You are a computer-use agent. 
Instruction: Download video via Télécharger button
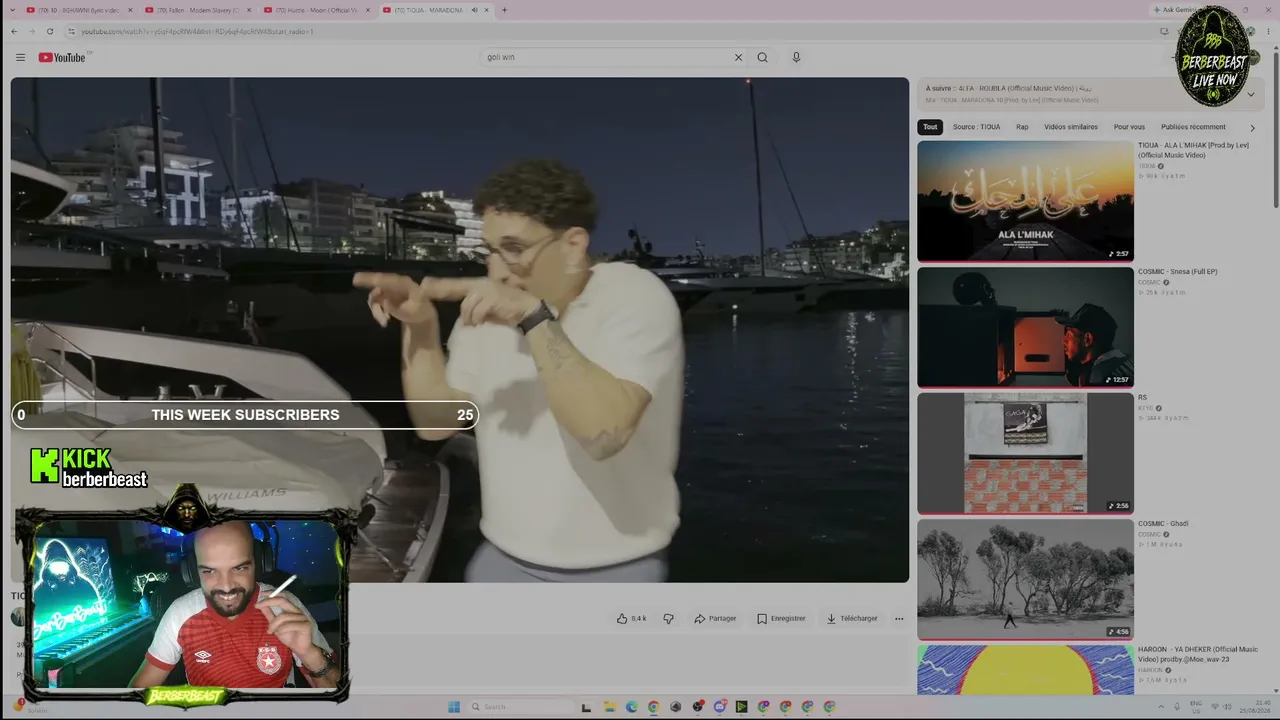click(852, 618)
